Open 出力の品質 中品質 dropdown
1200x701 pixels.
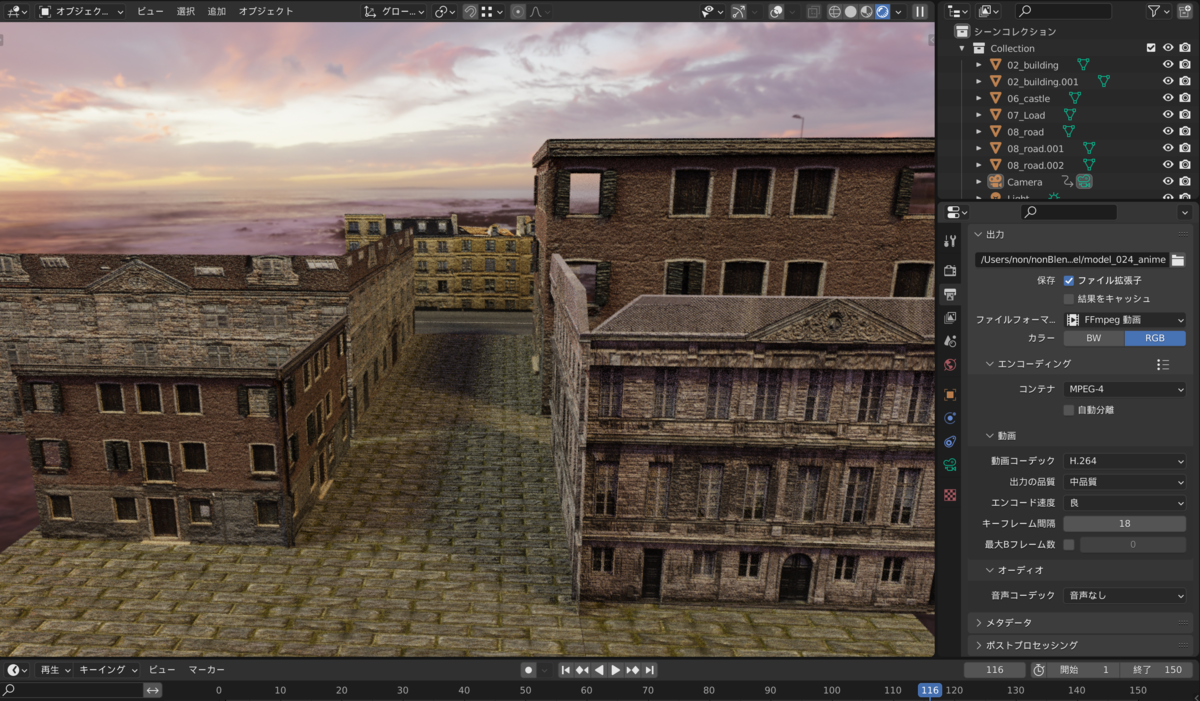tap(1125, 482)
